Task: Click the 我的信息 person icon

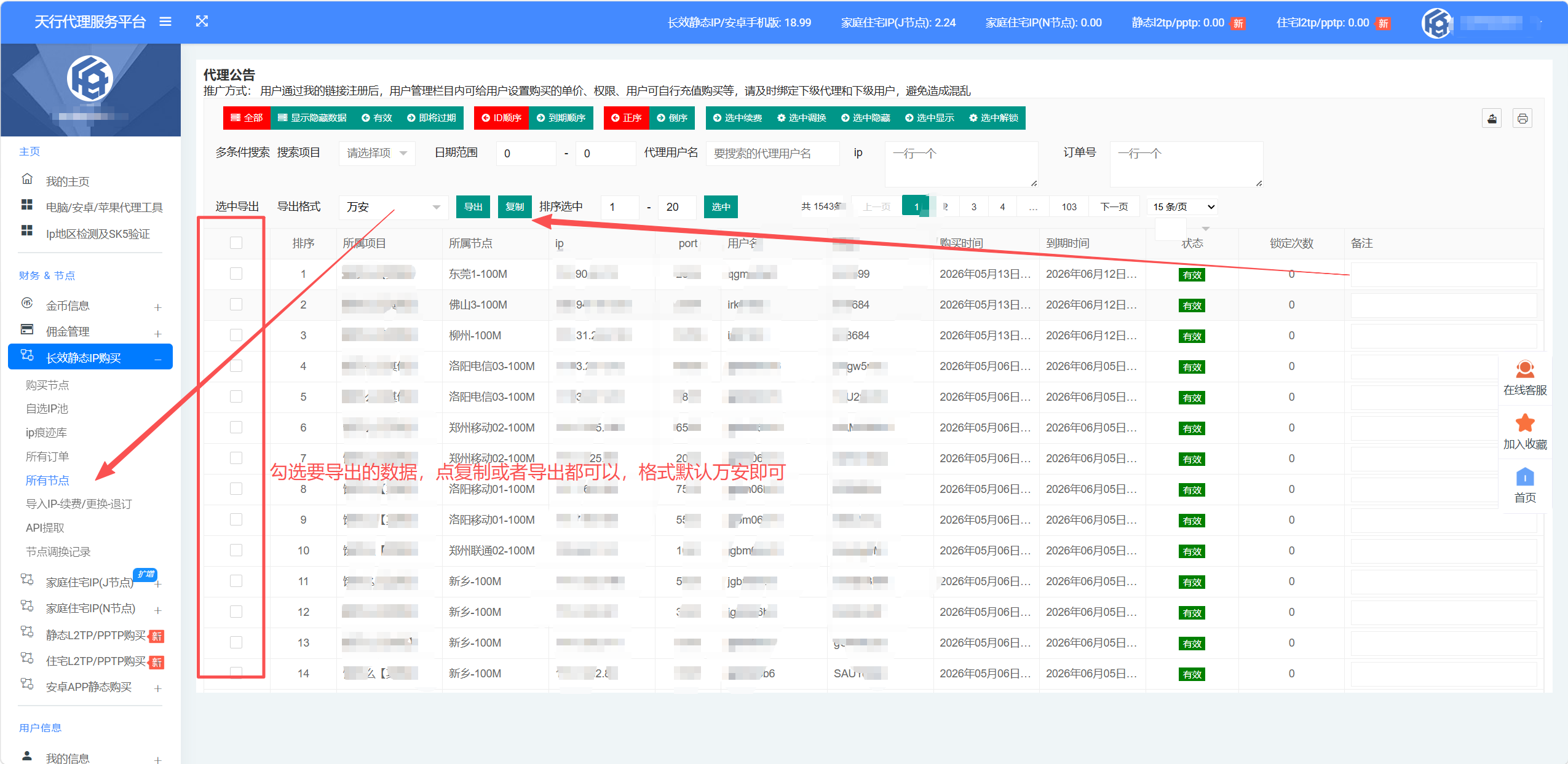Action: point(27,755)
